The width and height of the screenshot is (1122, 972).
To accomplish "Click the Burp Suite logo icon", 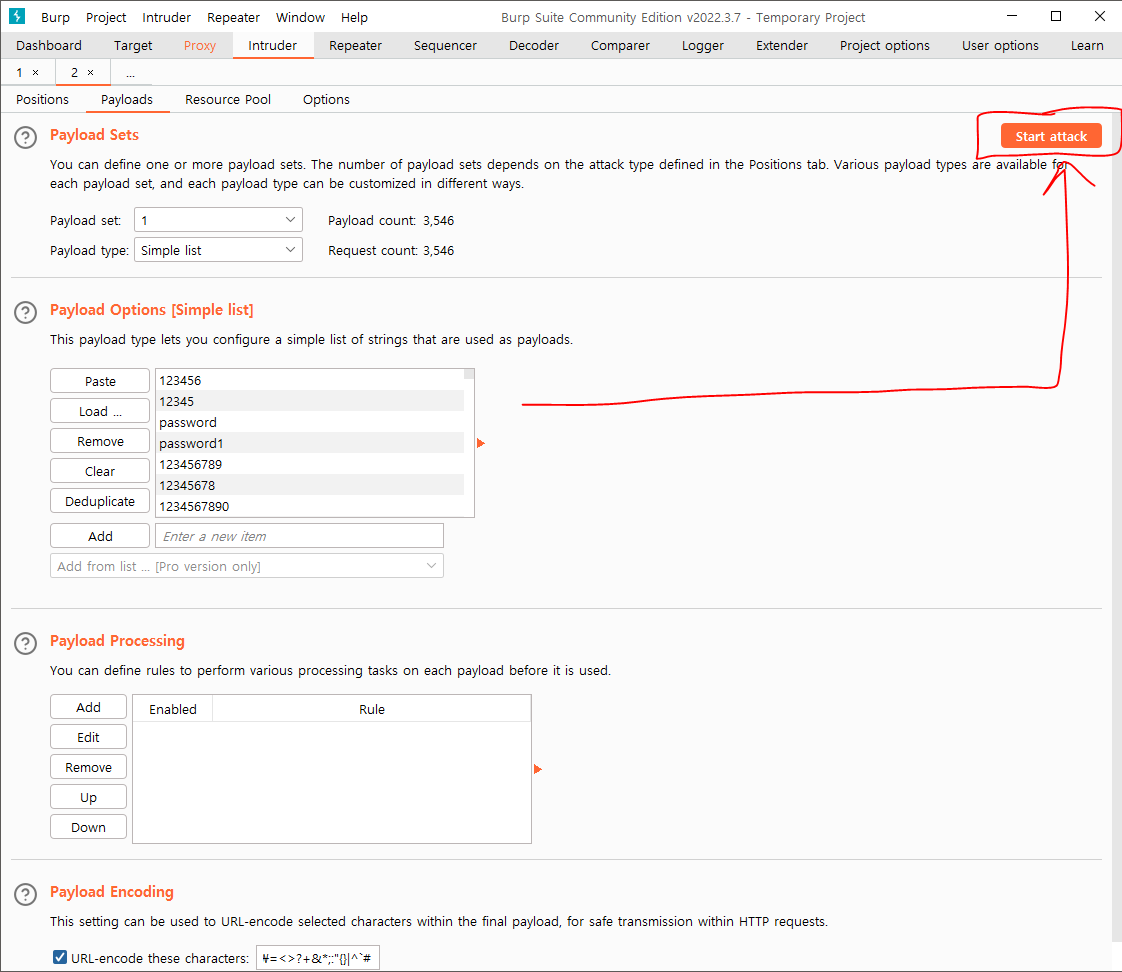I will tap(16, 16).
